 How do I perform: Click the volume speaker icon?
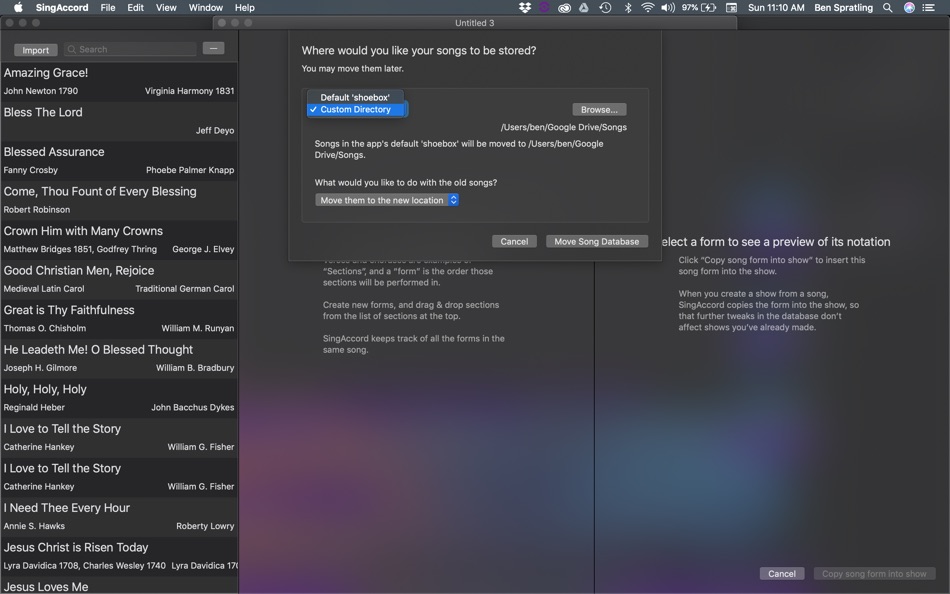(x=668, y=7)
